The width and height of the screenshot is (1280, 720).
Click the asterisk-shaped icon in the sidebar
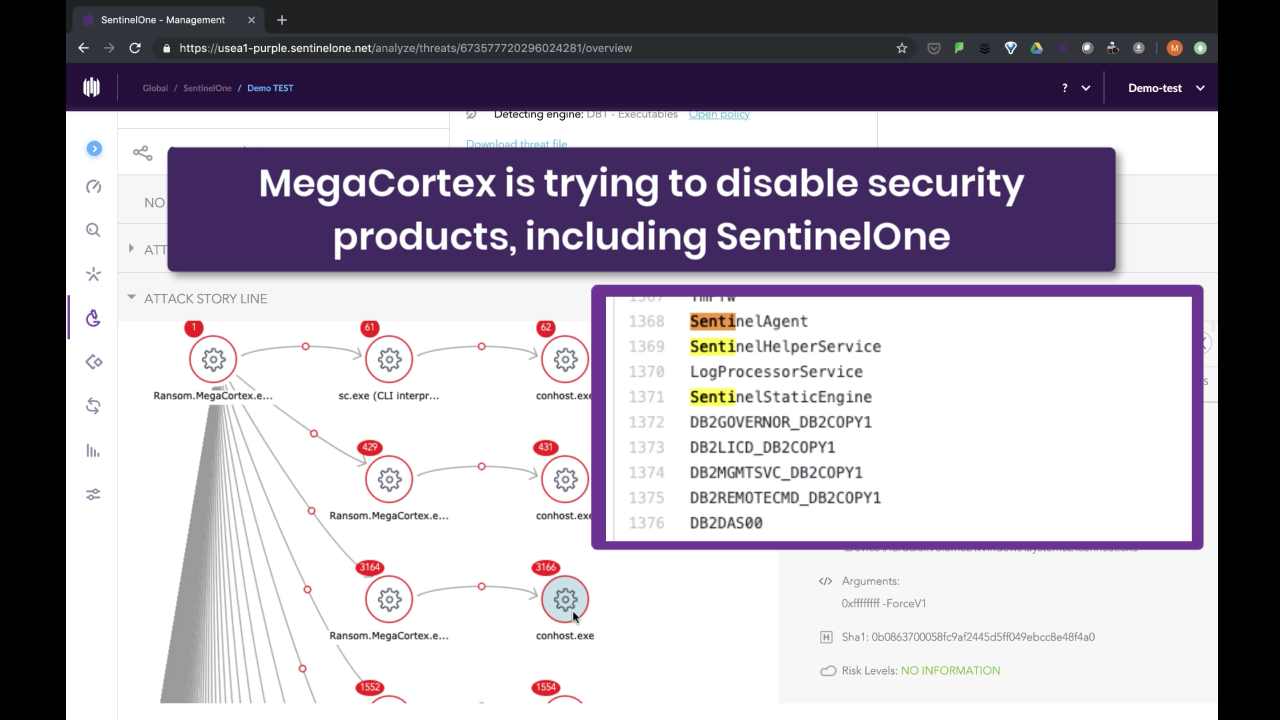pos(93,274)
